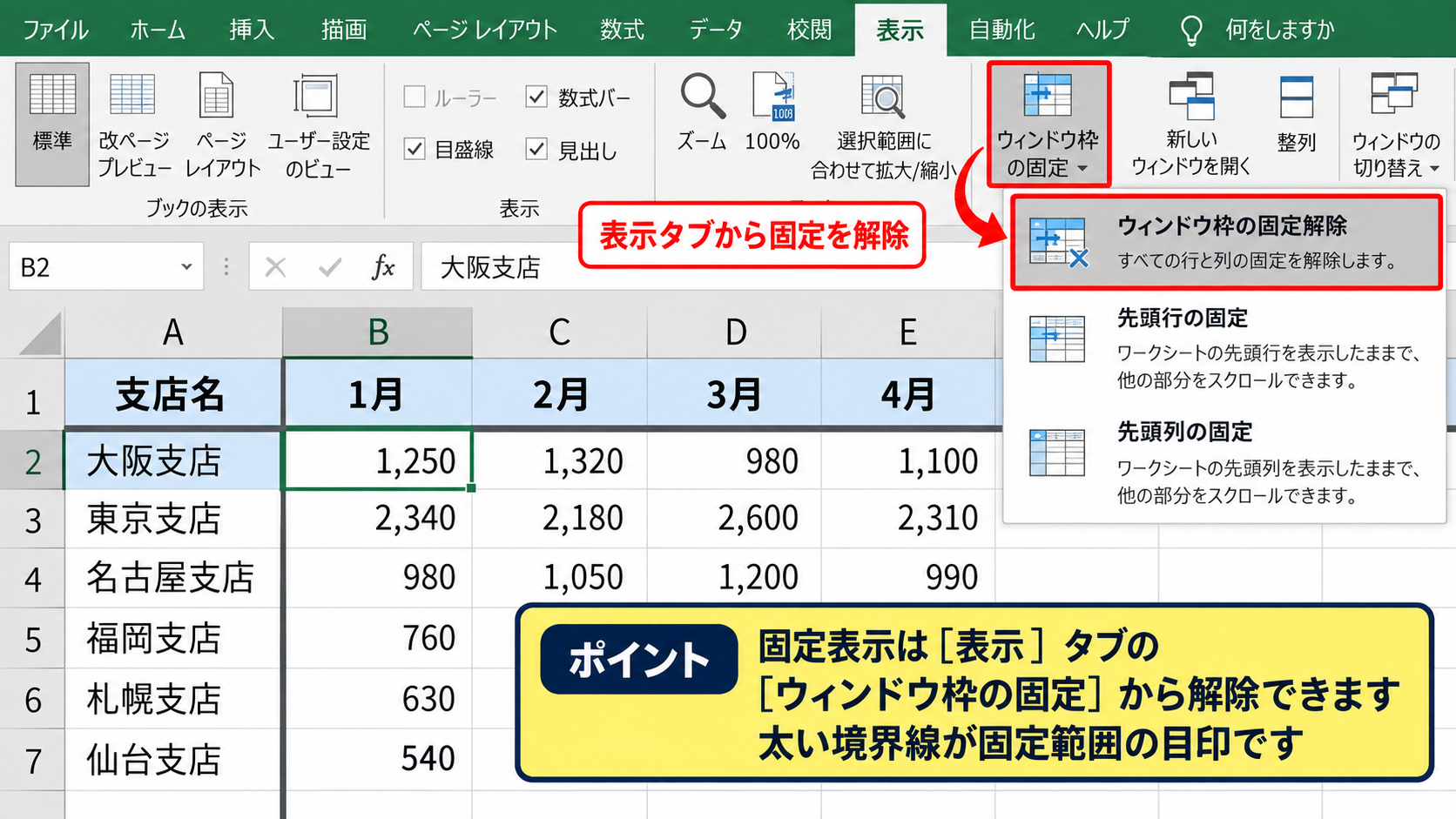This screenshot has height=819, width=1456.
Task: Select cell showing 1,050
Action: (560, 578)
